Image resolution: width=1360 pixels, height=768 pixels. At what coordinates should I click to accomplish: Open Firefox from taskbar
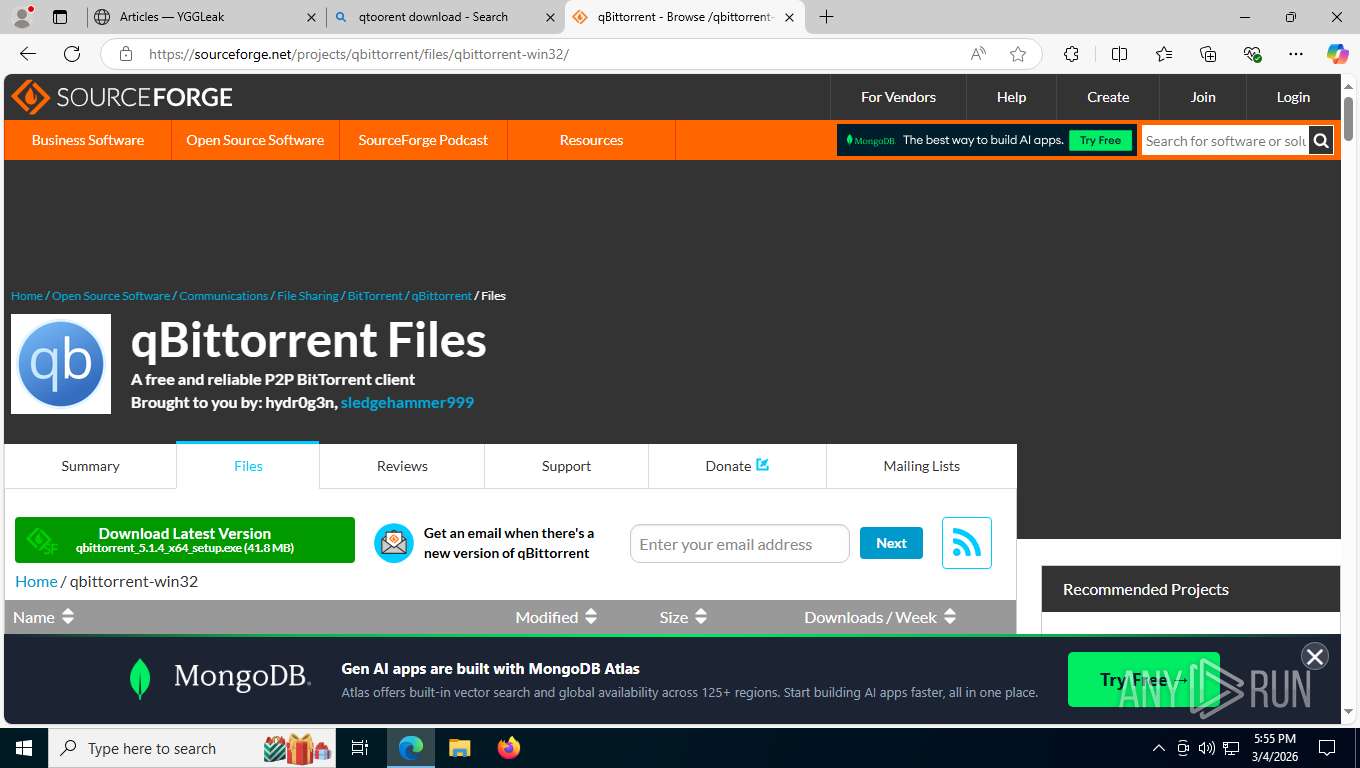click(509, 748)
